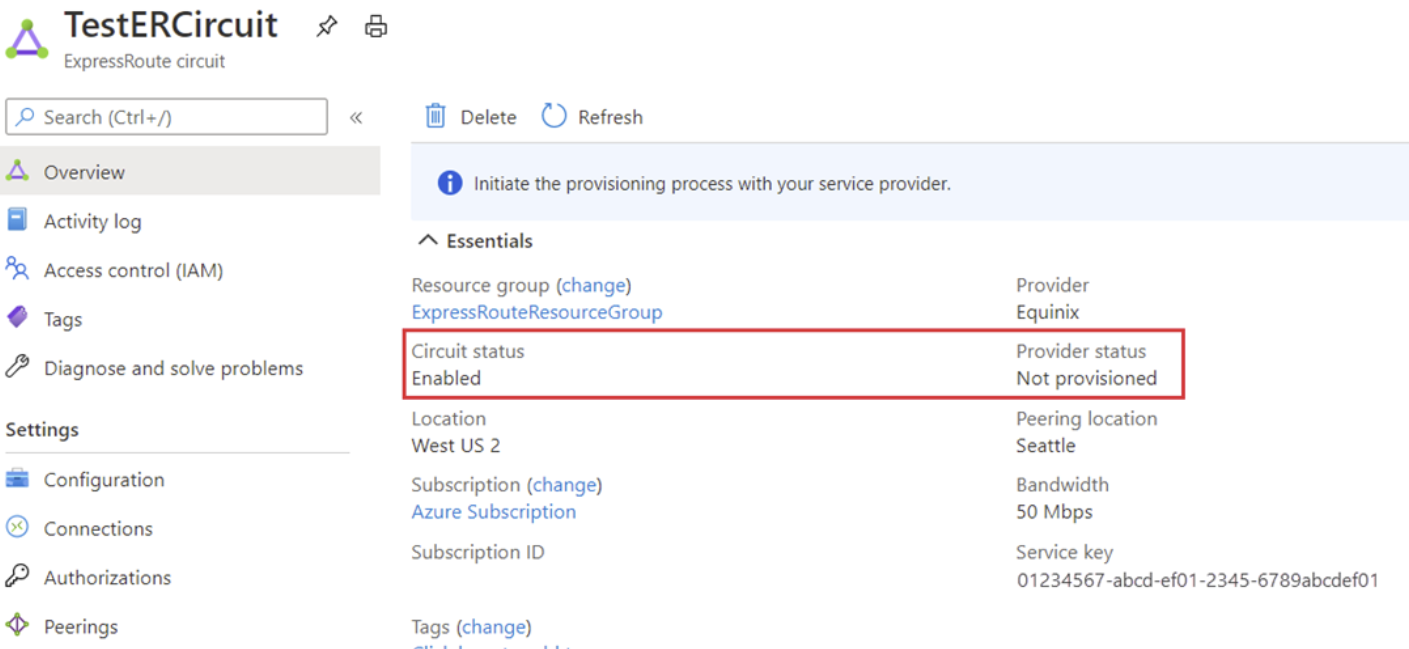This screenshot has width=1409, height=649.
Task: Open the Peerings settings page
Action: coord(80,627)
